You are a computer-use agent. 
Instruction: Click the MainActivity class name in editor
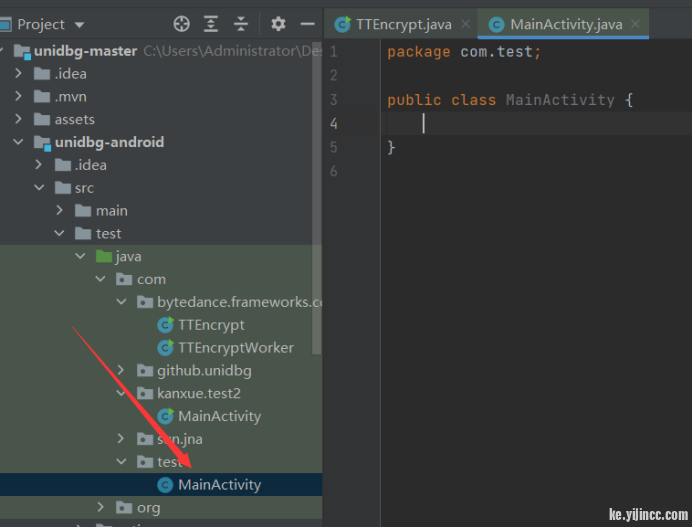[560, 100]
